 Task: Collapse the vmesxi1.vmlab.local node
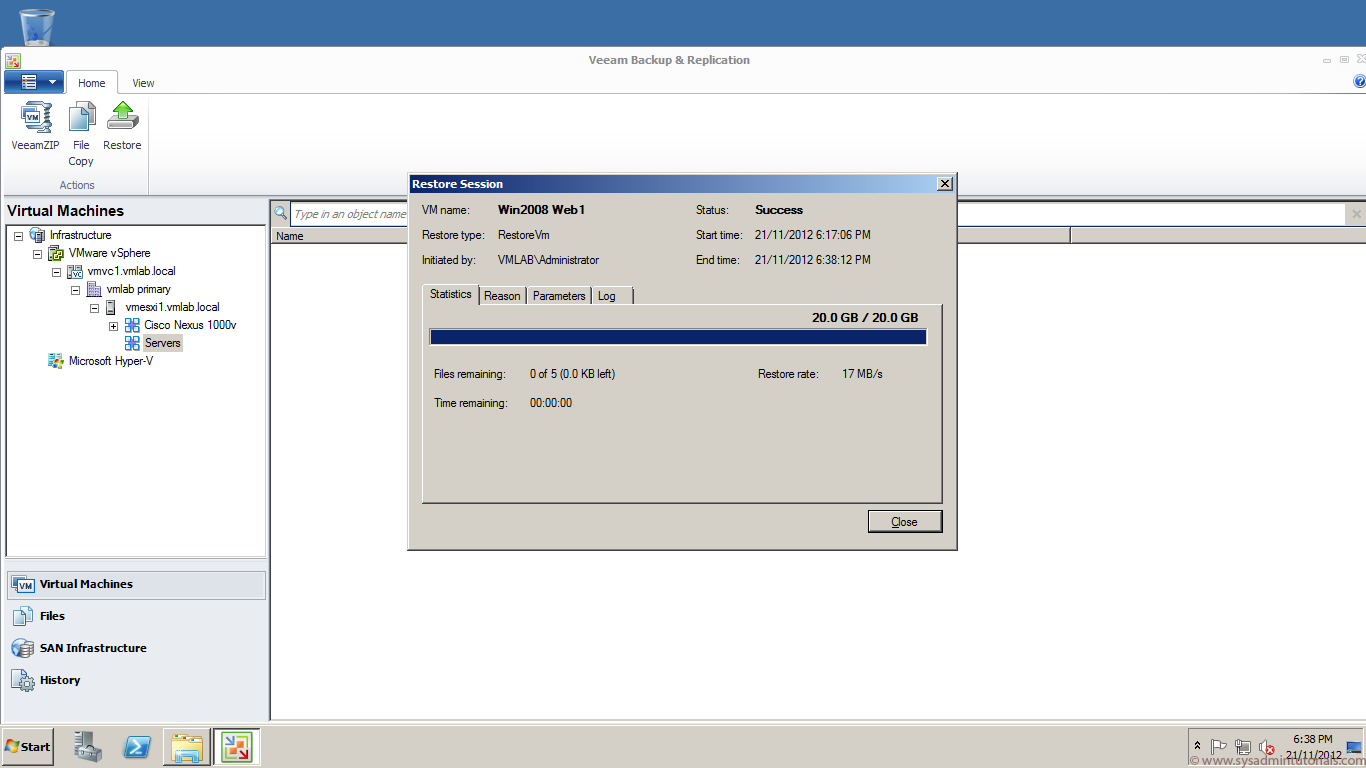pyautogui.click(x=94, y=308)
